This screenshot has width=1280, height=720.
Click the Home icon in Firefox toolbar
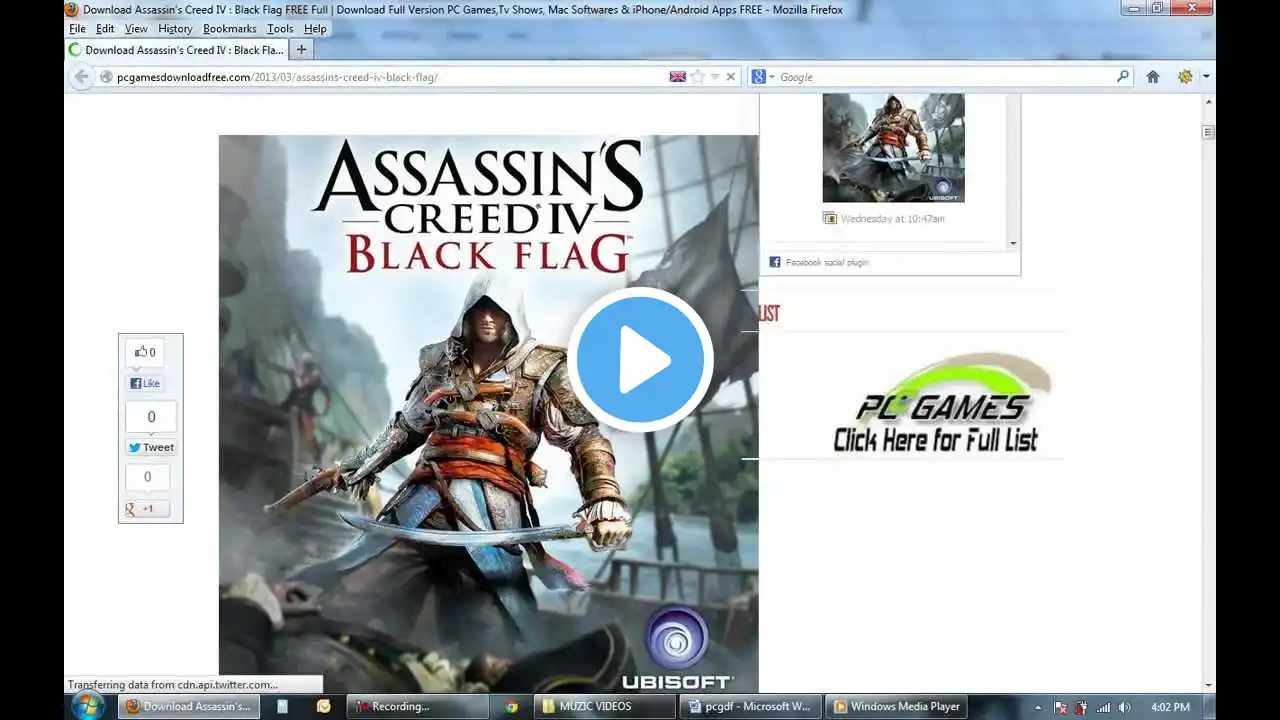(1153, 77)
